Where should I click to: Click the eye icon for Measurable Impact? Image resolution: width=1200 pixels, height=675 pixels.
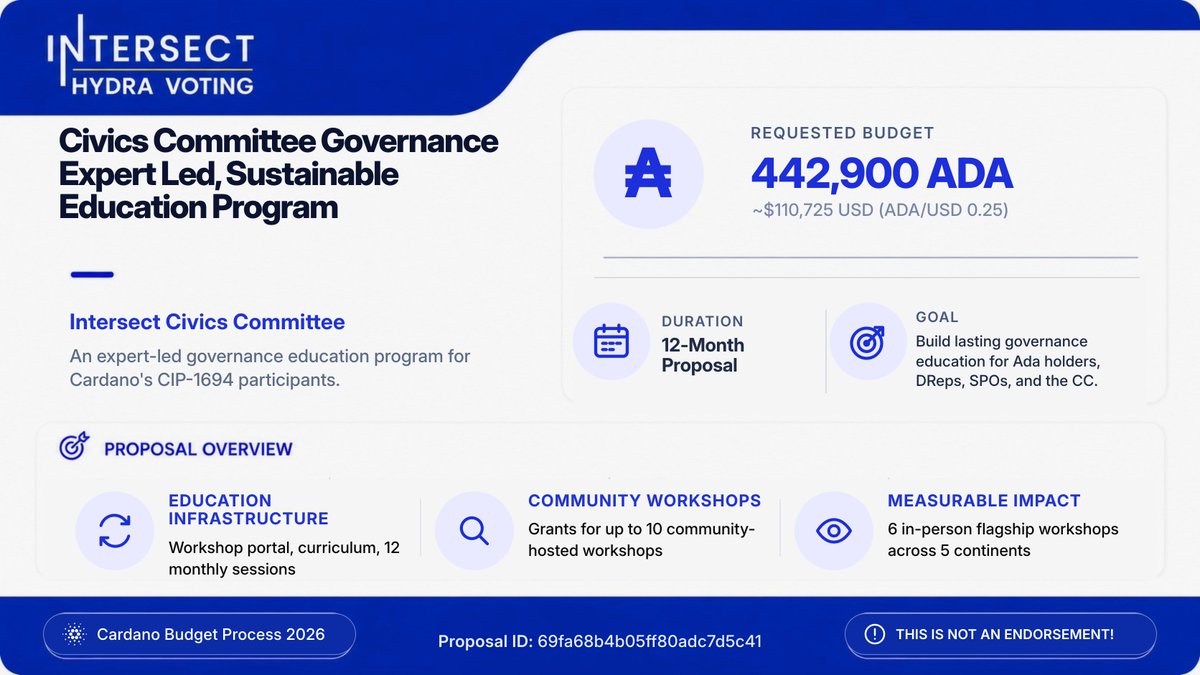point(833,531)
